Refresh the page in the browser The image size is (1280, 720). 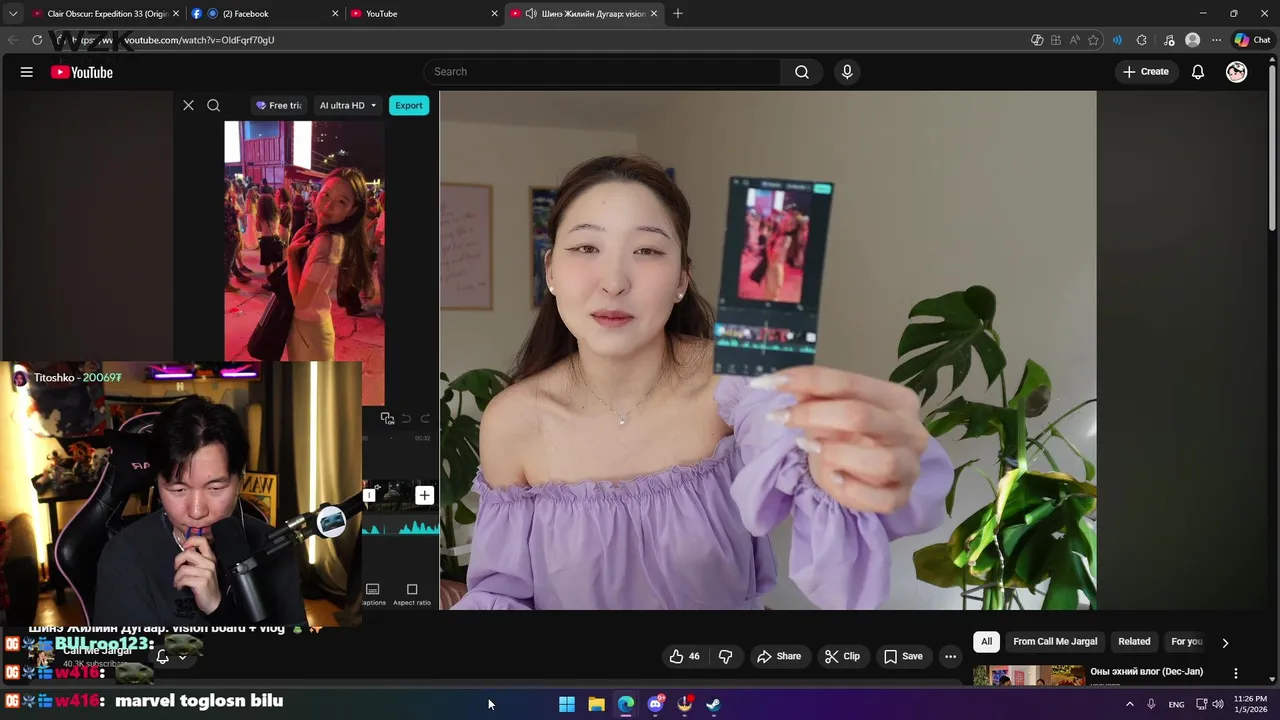point(37,40)
